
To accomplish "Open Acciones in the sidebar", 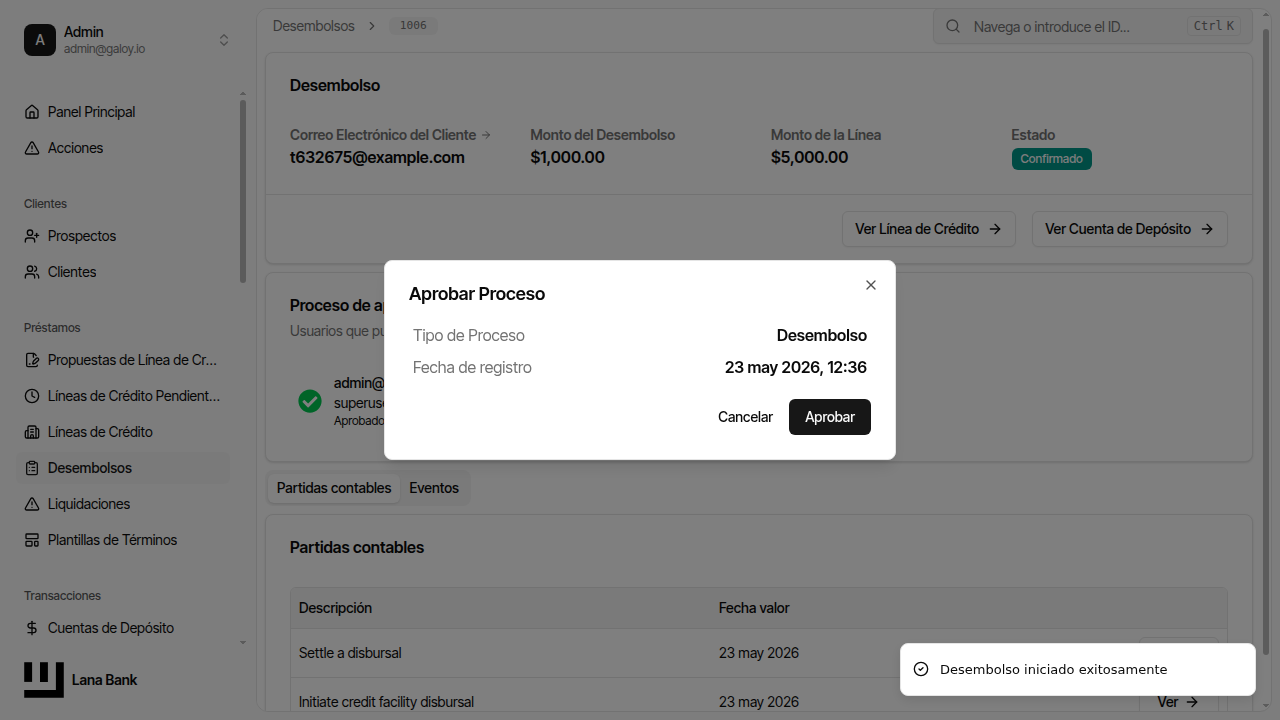I will [123, 148].
